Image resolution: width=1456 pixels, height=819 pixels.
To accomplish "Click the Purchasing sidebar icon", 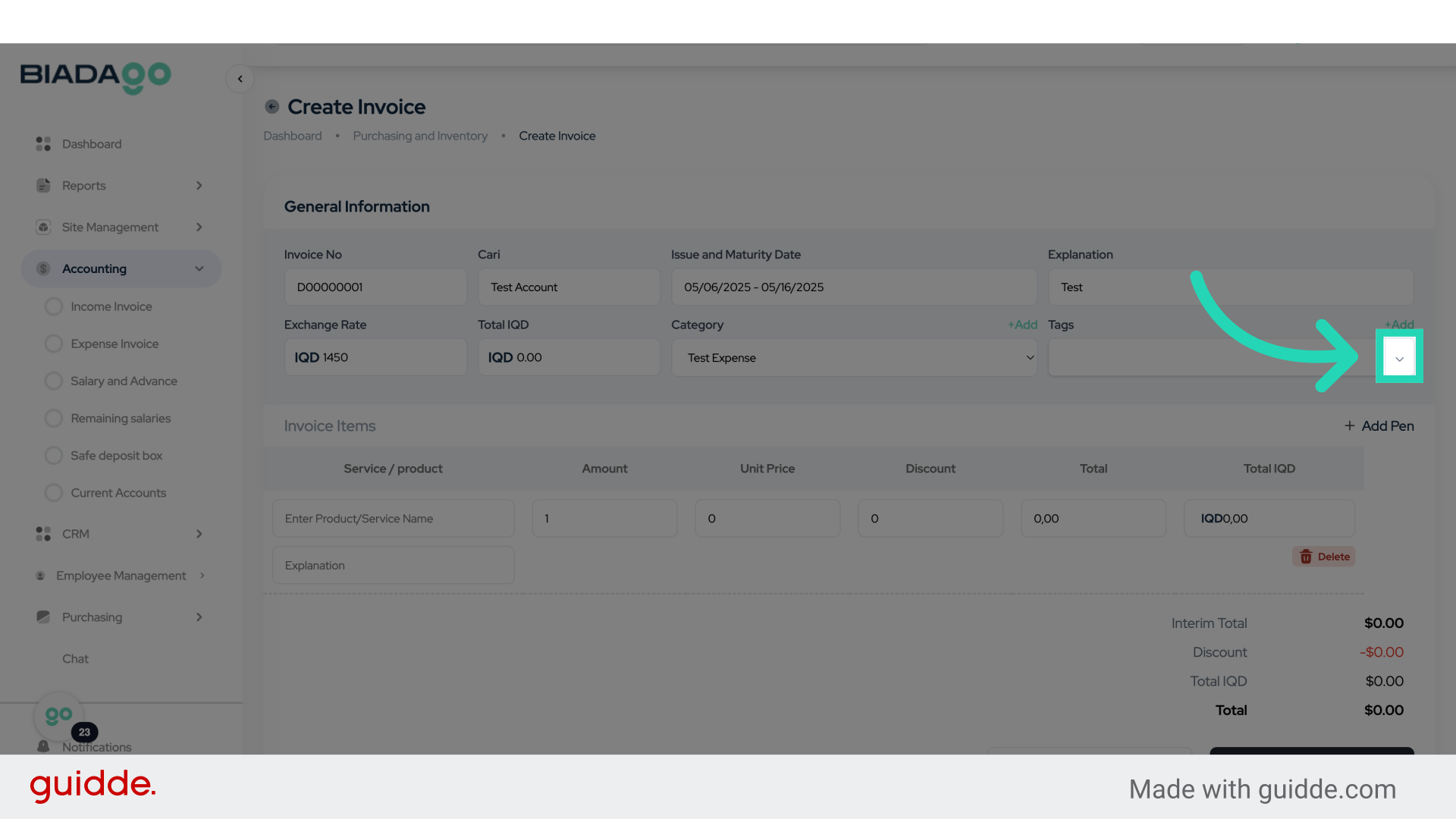I will [43, 617].
